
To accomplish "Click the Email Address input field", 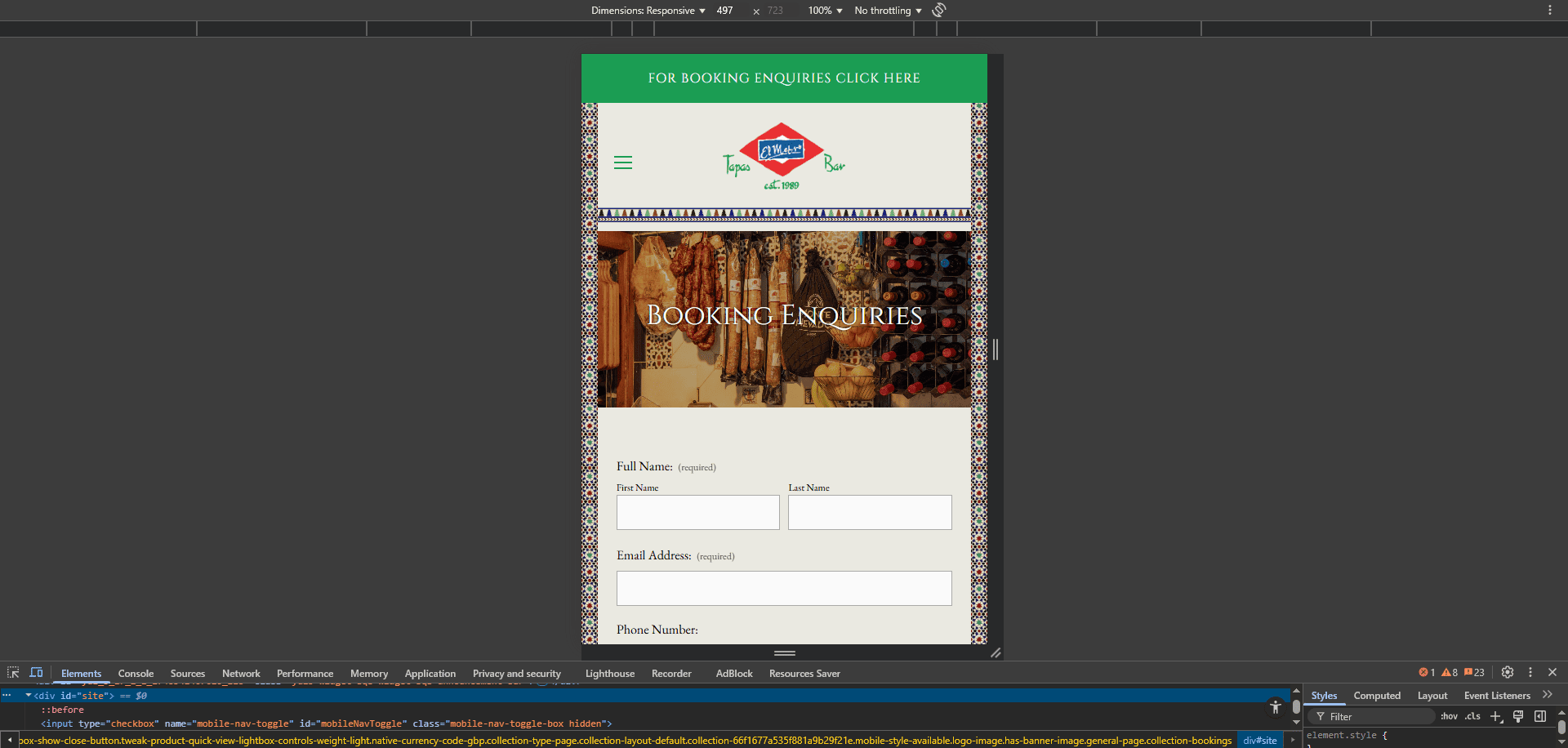I will (784, 588).
